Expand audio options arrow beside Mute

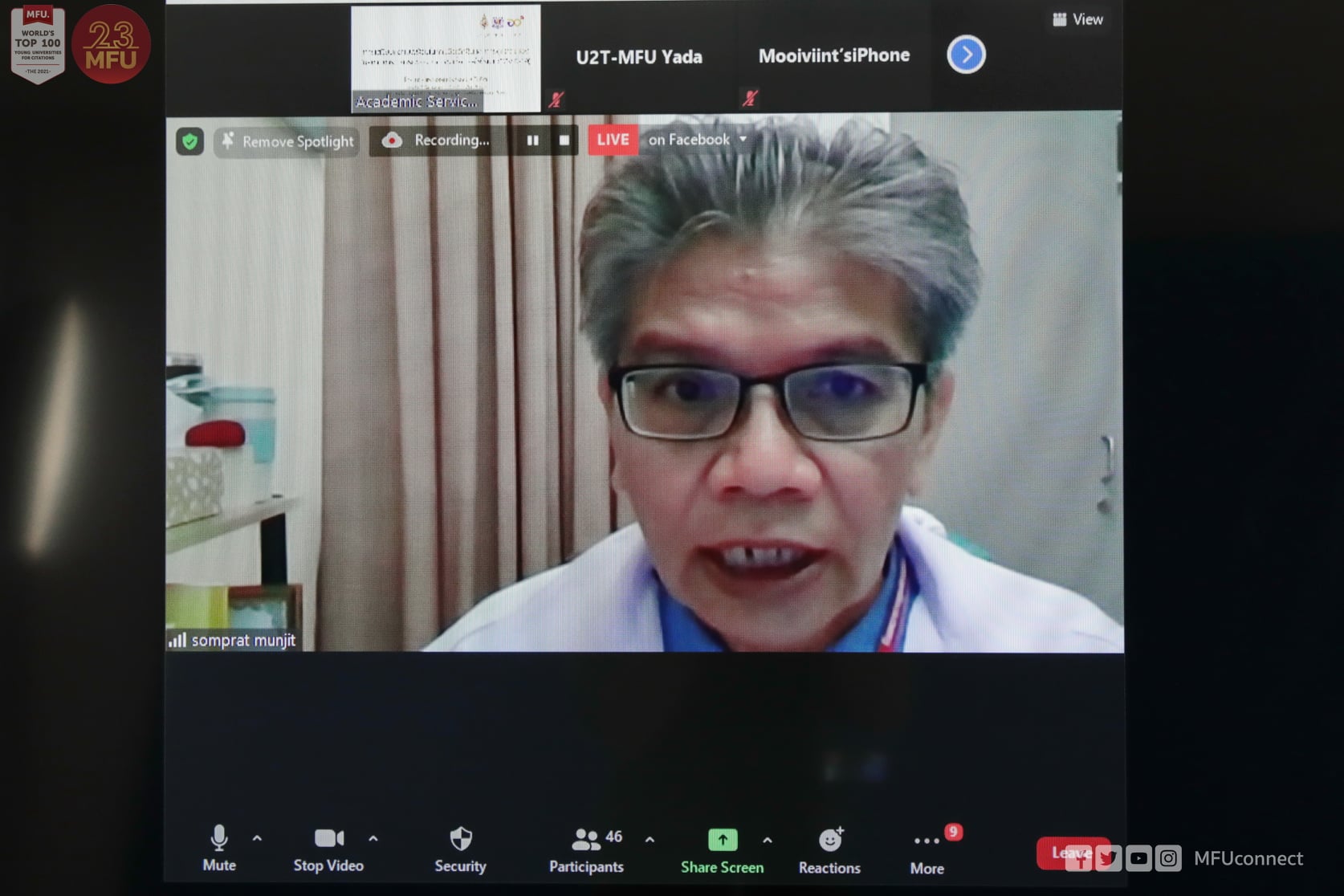pyautogui.click(x=257, y=838)
